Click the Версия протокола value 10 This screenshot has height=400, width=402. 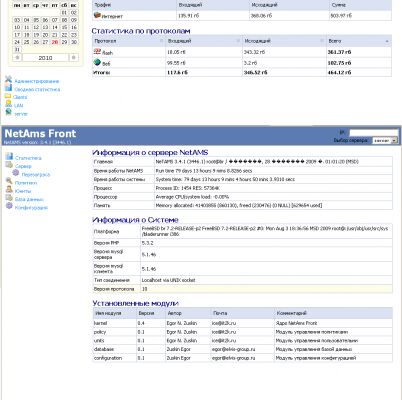point(144,289)
